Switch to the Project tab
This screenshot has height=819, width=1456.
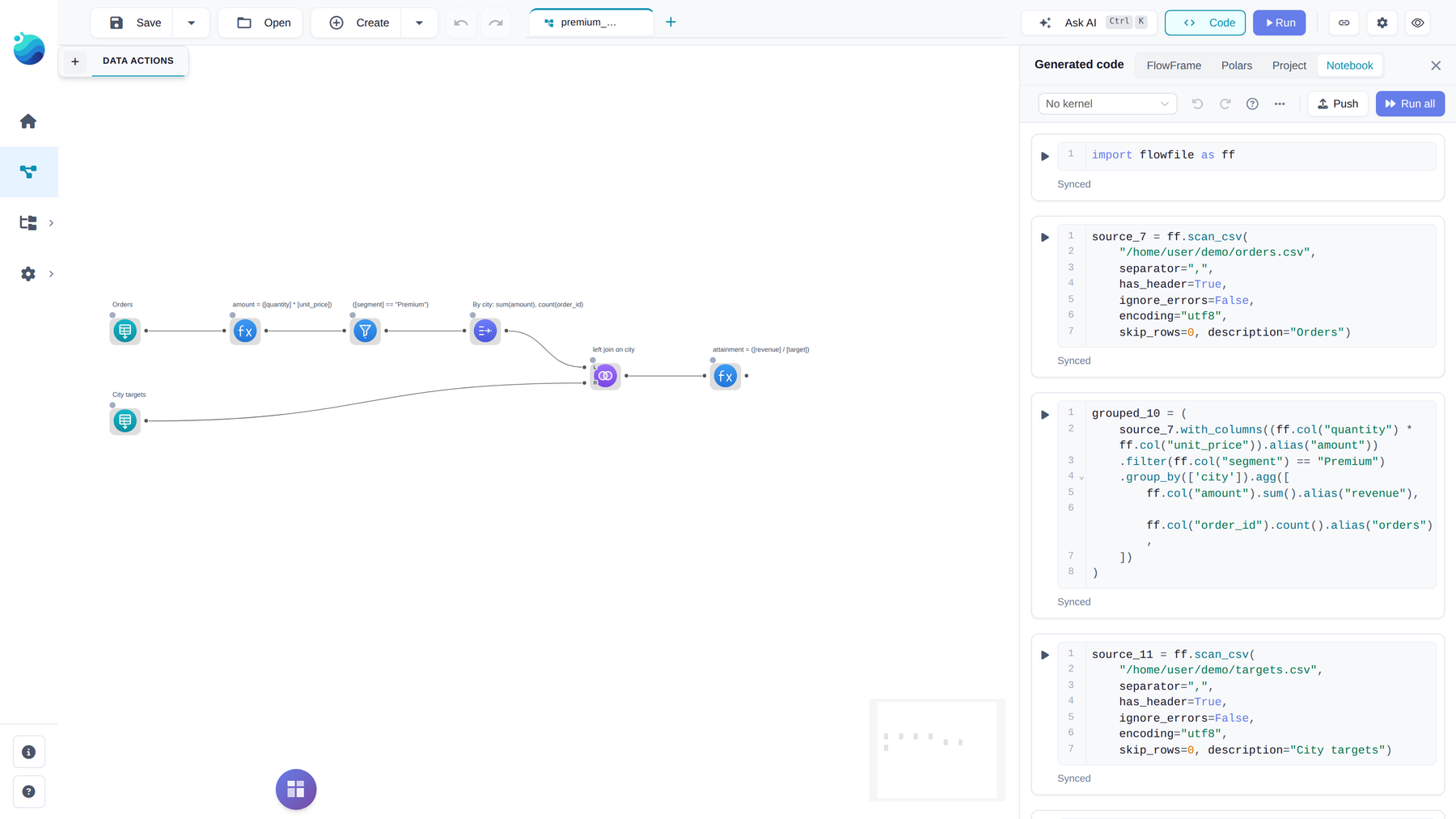1289,65
